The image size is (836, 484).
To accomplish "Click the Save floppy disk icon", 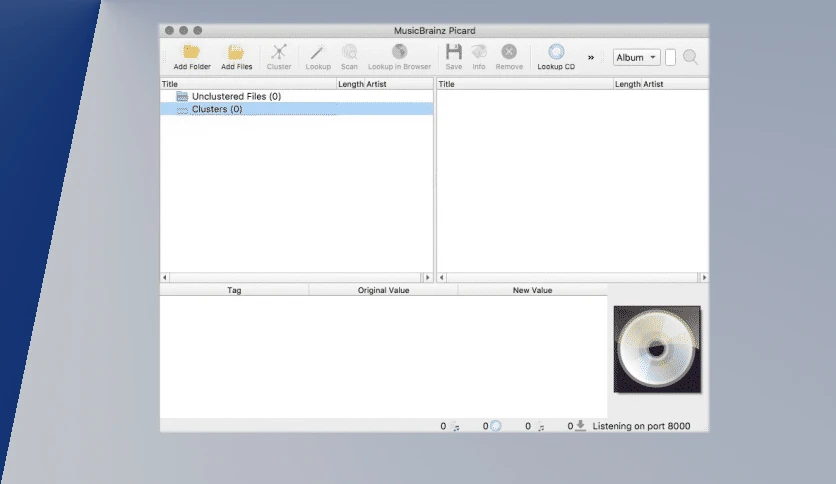I will (x=454, y=52).
